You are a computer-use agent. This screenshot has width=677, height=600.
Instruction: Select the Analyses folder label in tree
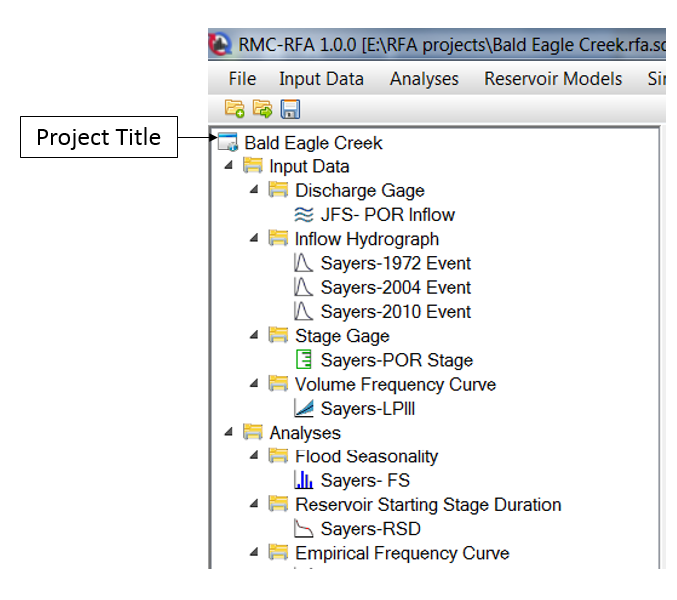(x=305, y=433)
